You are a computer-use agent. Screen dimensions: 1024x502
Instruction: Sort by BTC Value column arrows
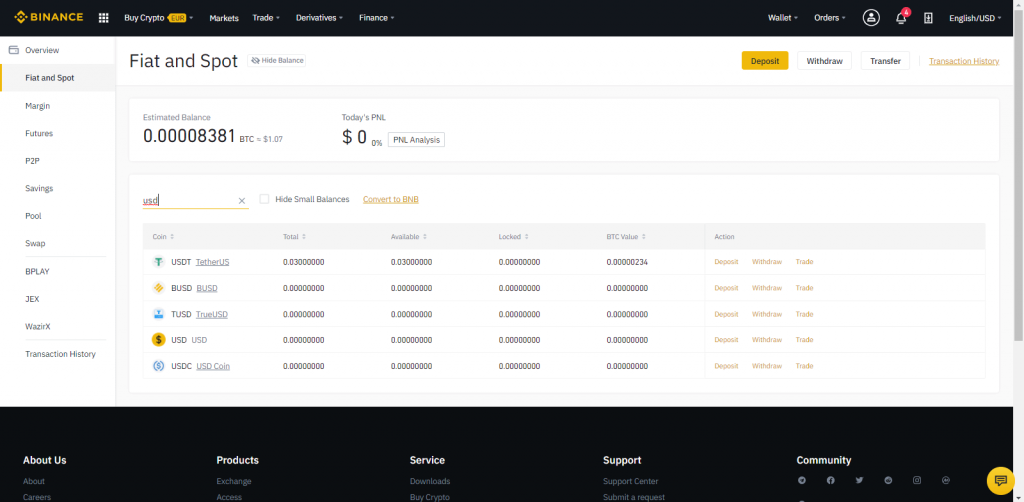click(x=644, y=237)
